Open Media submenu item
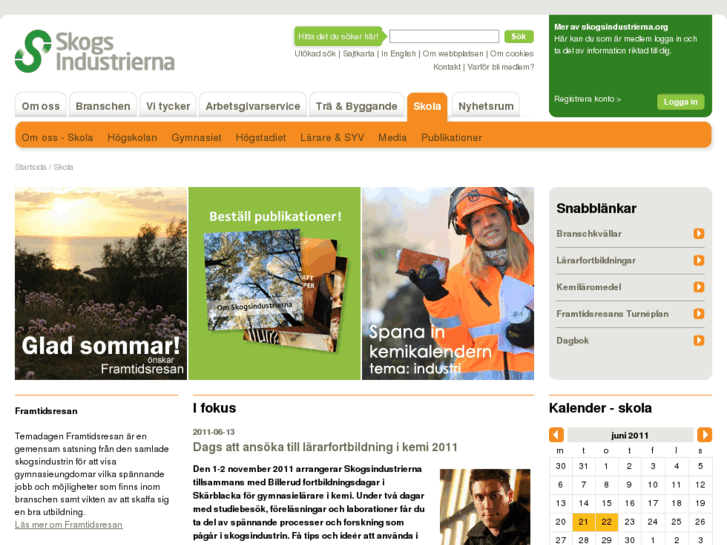This screenshot has width=727, height=545. pyautogui.click(x=392, y=138)
